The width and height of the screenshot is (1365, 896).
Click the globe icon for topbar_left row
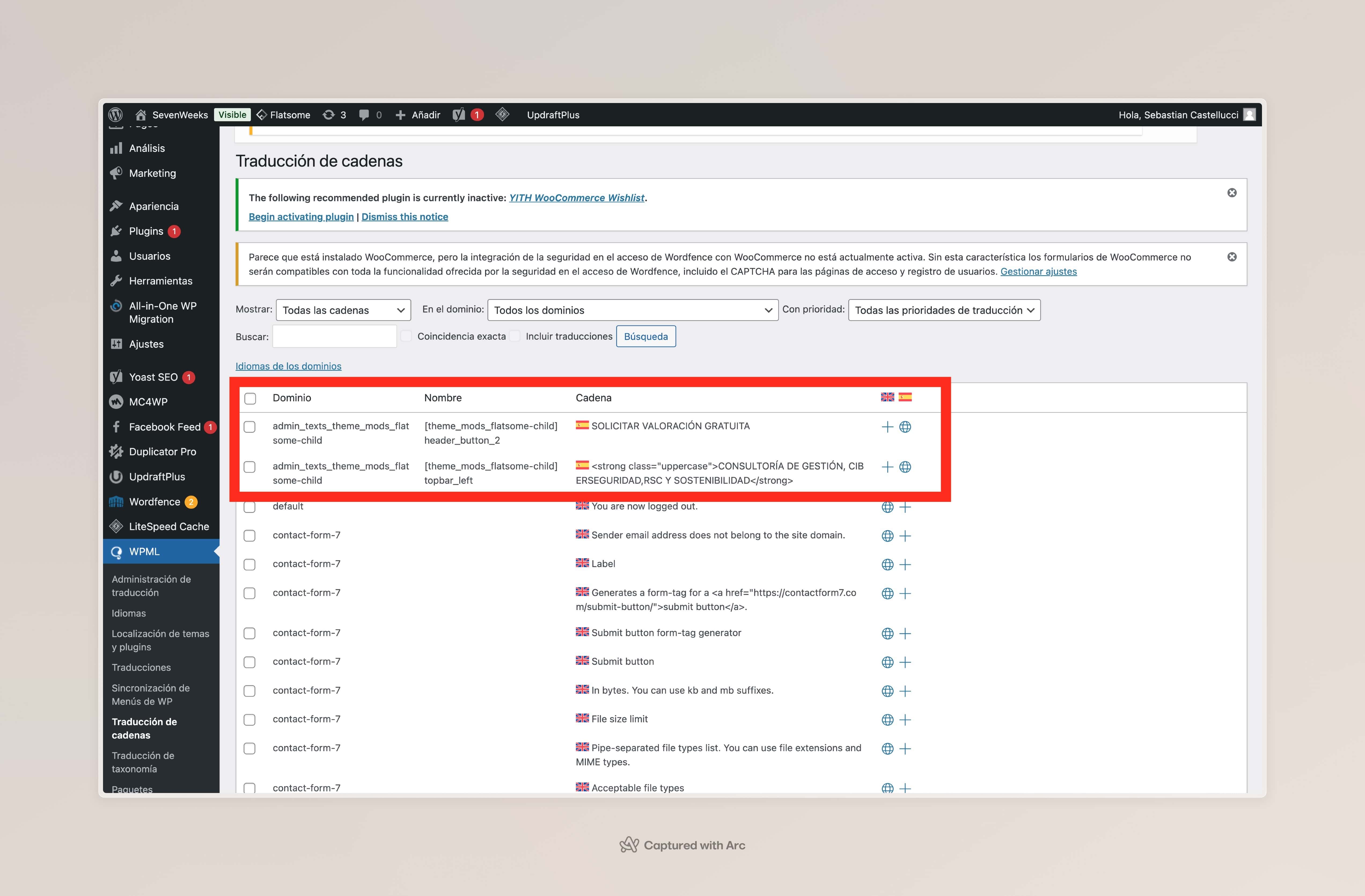[x=905, y=467]
